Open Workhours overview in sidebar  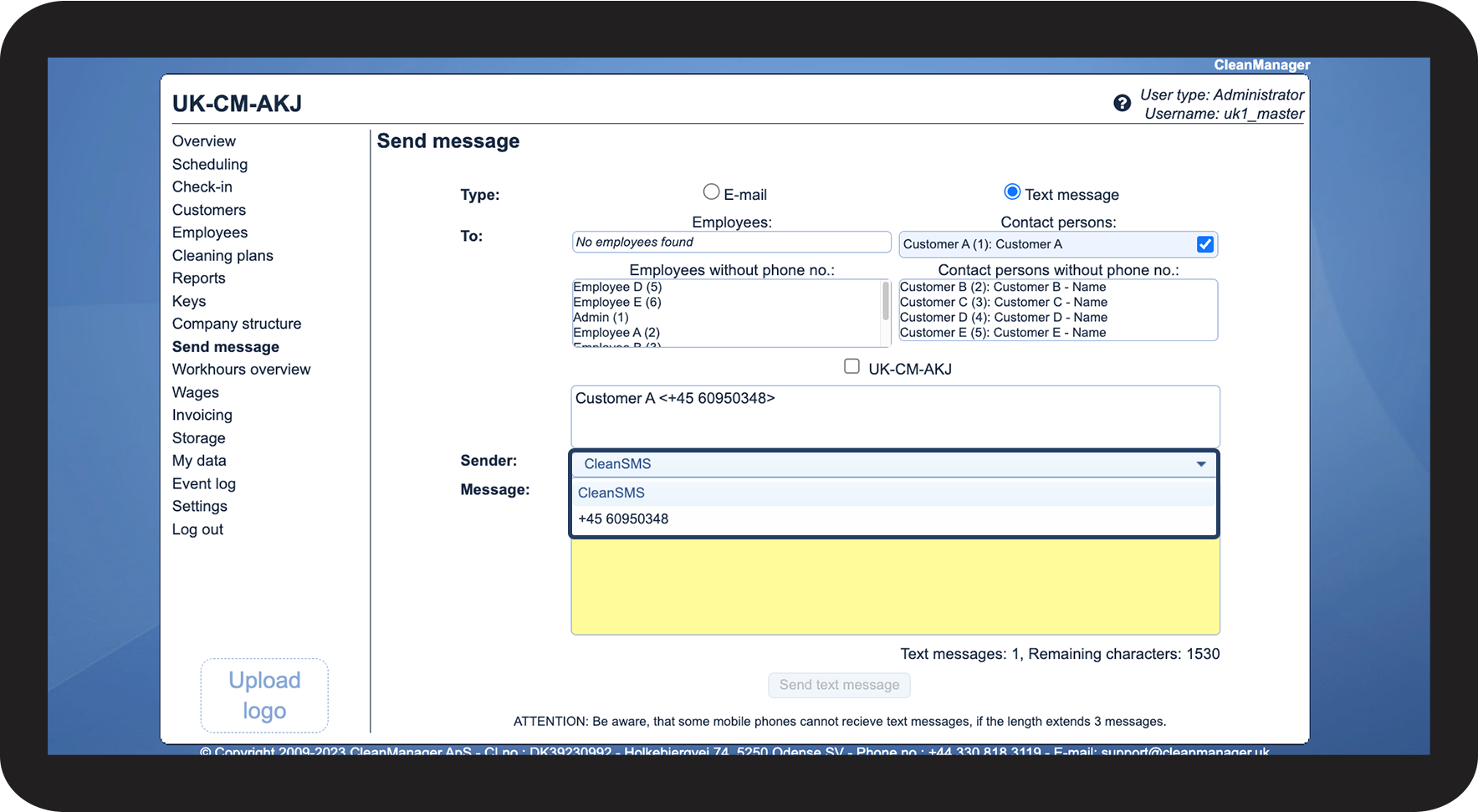(241, 370)
